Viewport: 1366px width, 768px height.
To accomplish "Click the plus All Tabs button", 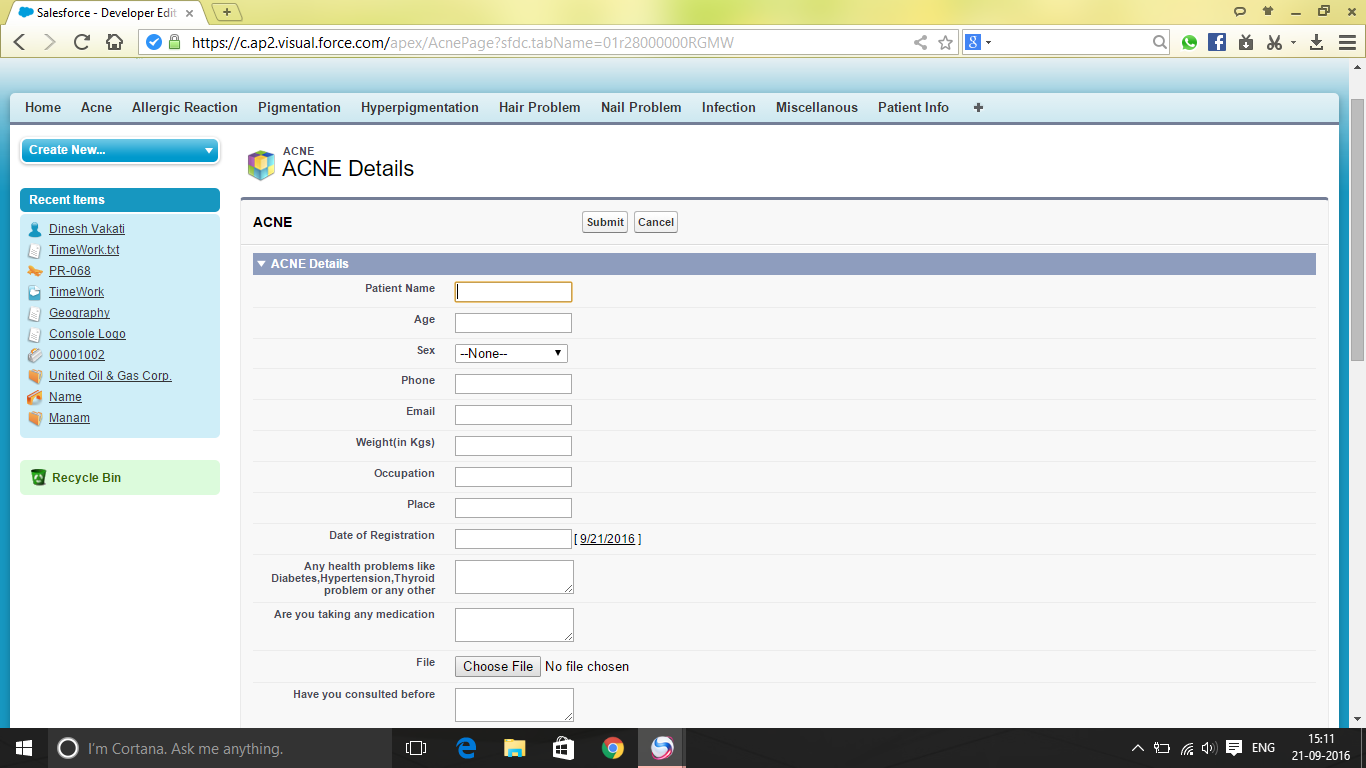I will pos(978,107).
